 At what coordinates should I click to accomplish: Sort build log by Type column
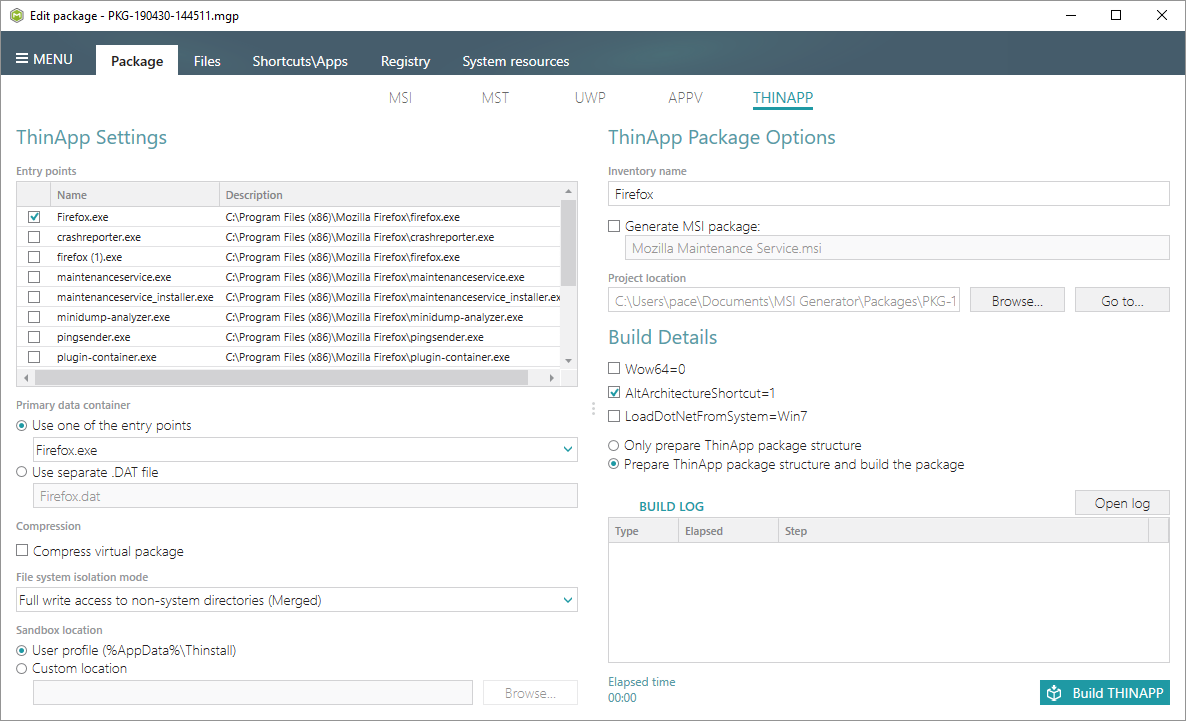tap(643, 531)
